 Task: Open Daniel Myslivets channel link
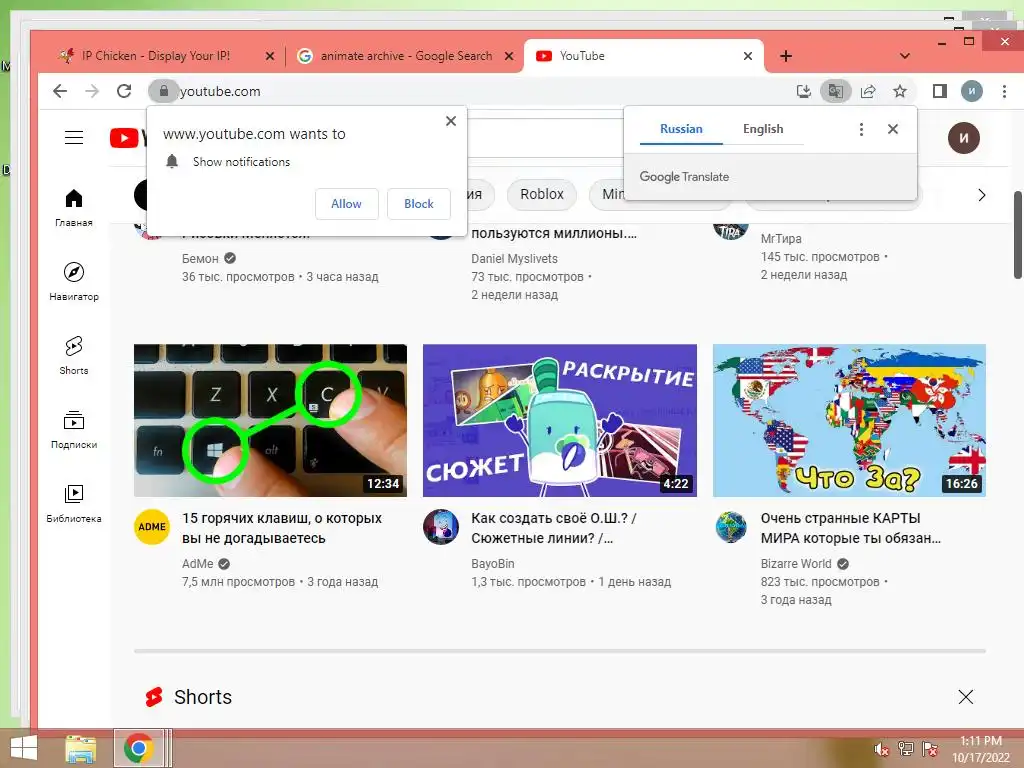(515, 259)
